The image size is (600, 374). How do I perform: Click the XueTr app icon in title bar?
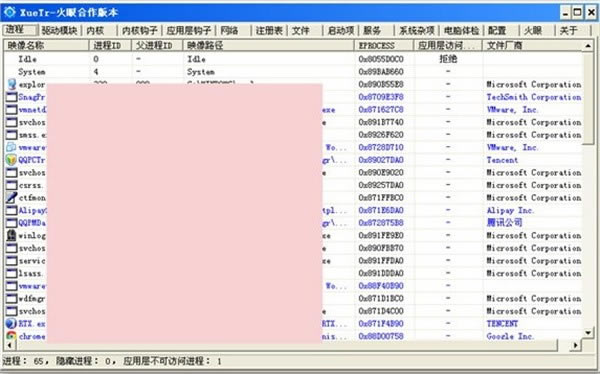10,12
